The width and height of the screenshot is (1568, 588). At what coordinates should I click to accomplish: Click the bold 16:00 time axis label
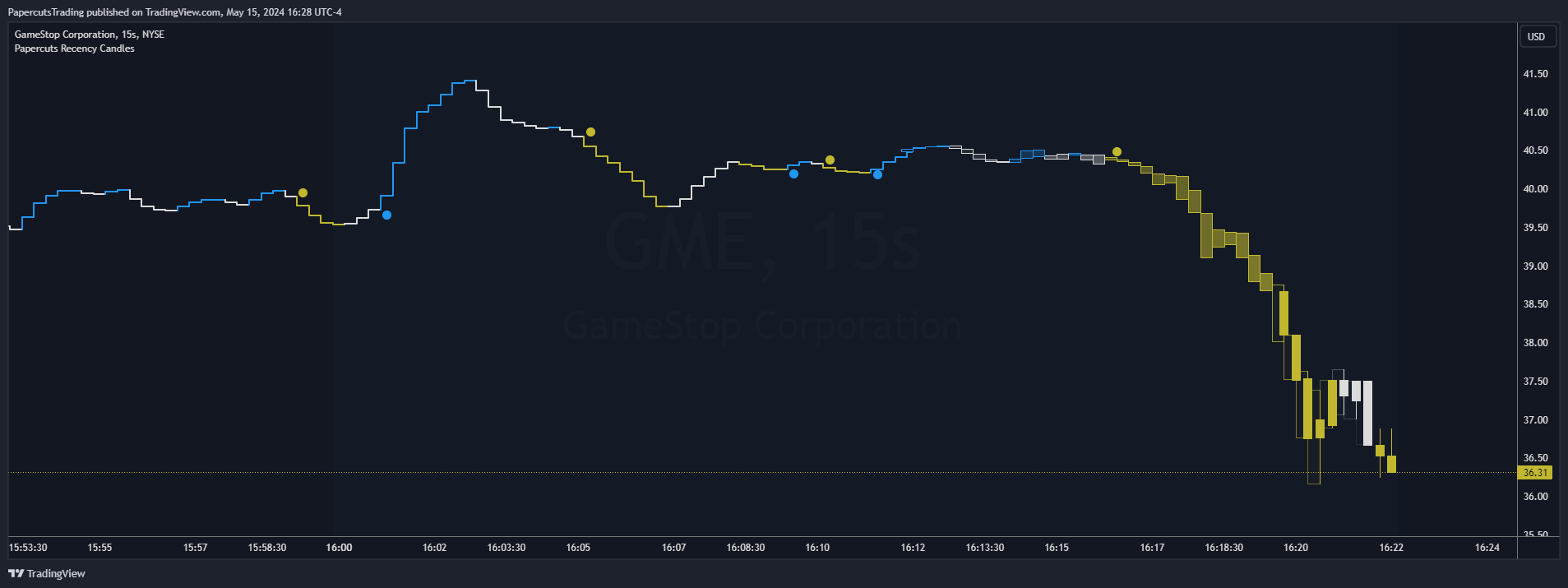click(x=339, y=548)
